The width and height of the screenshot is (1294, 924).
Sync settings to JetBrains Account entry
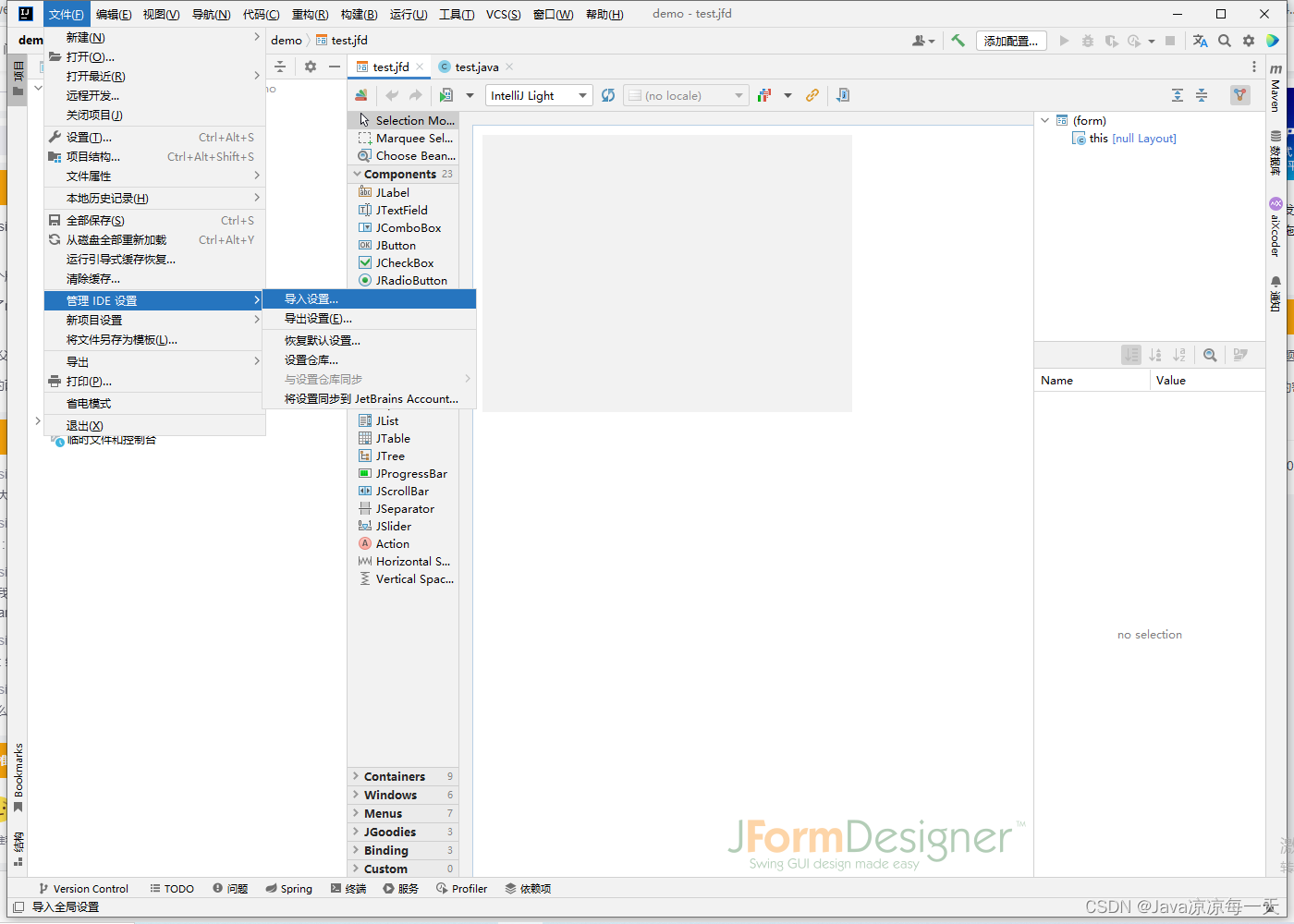369,399
